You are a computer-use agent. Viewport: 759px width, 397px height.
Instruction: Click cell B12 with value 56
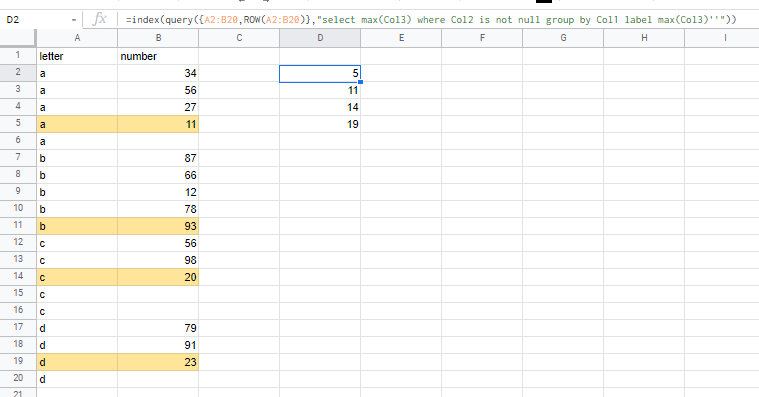click(158, 243)
